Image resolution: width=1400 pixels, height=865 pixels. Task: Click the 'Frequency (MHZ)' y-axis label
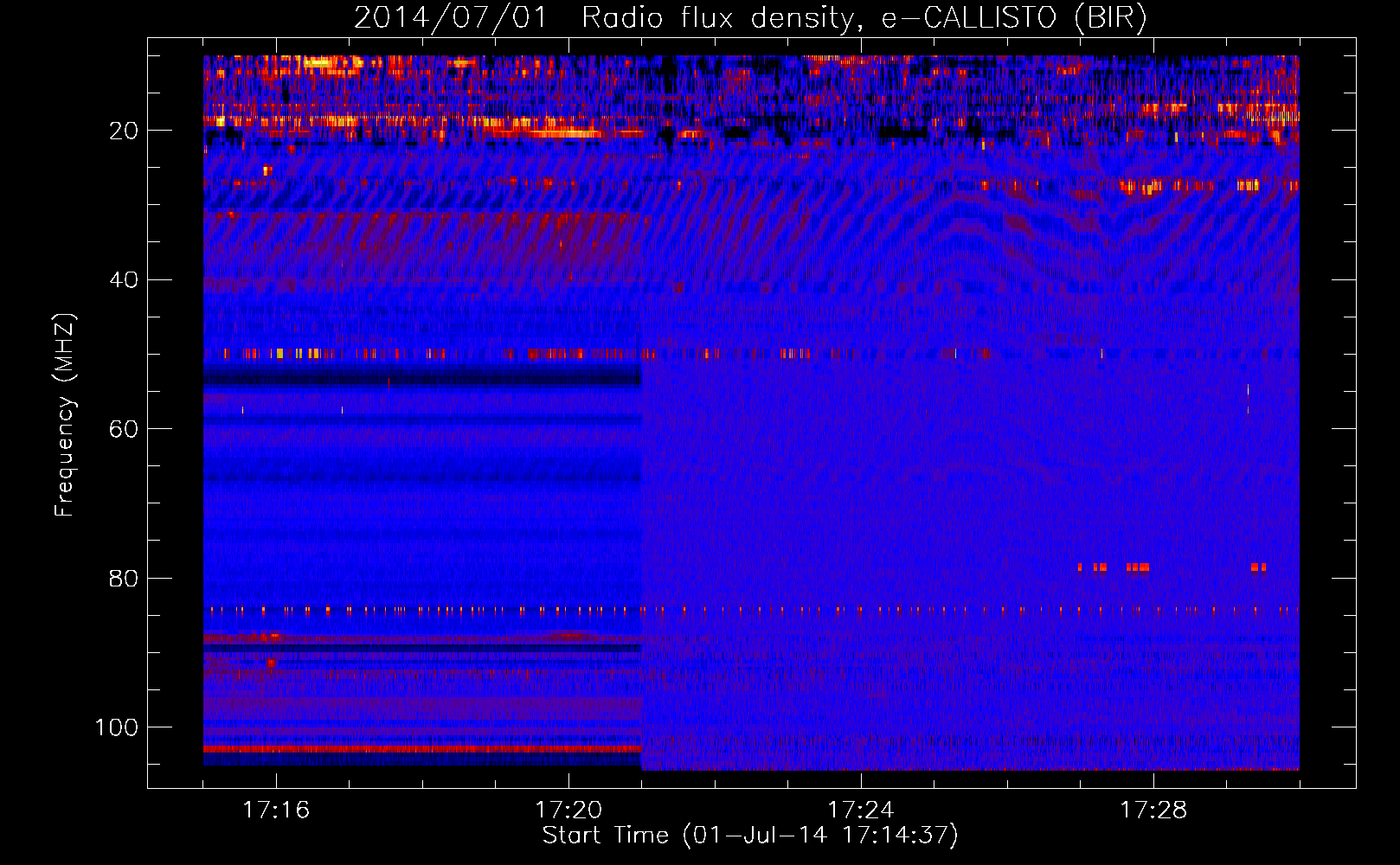pos(65,414)
